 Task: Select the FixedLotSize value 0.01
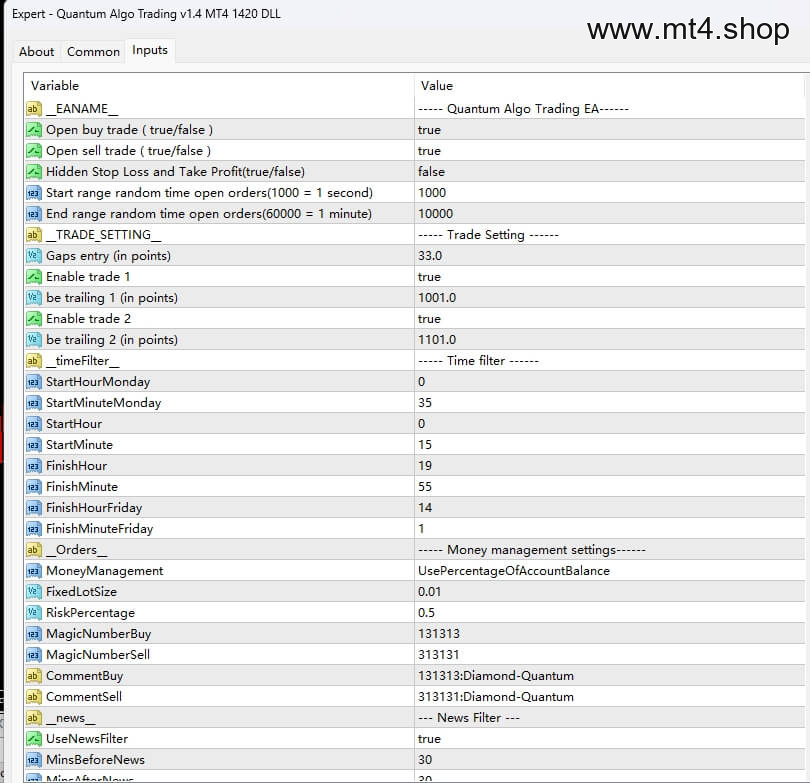(429, 592)
